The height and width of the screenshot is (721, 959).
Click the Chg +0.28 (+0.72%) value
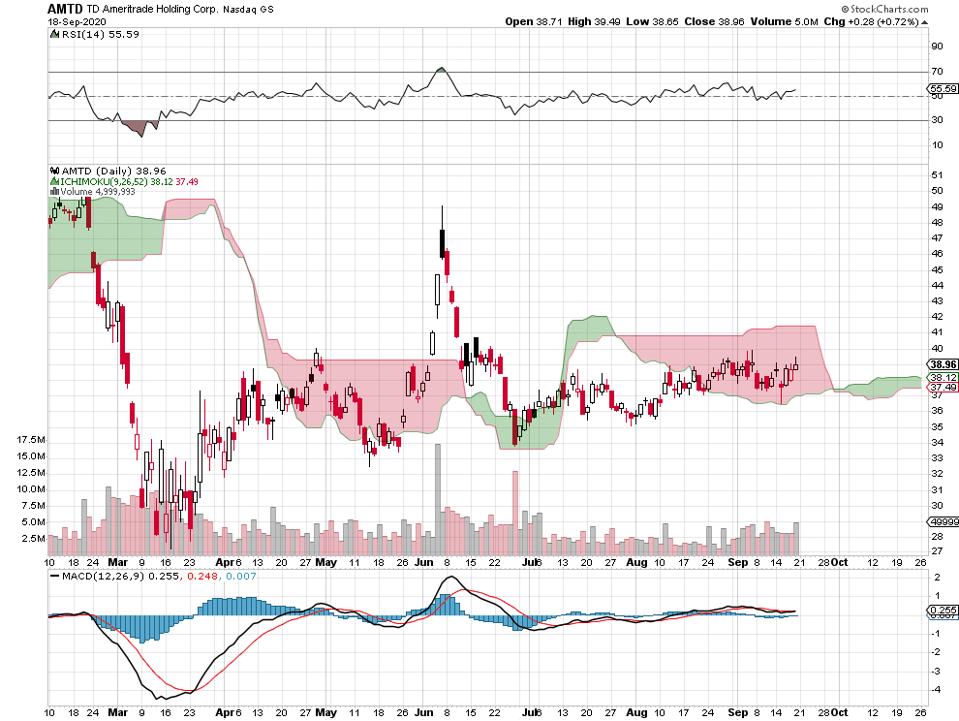[x=872, y=21]
